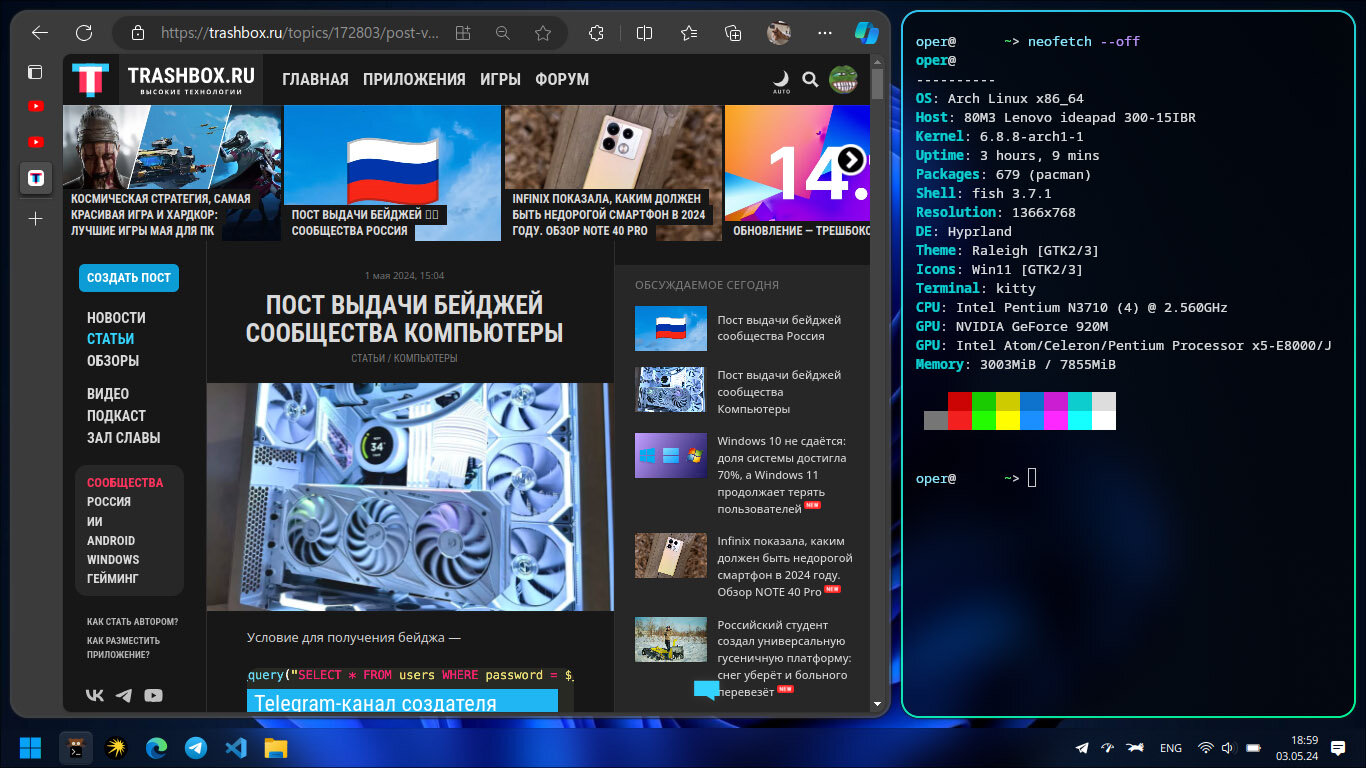Open 'Как разместить приложение?' link
Image resolution: width=1366 pixels, height=768 pixels.
[x=123, y=648]
